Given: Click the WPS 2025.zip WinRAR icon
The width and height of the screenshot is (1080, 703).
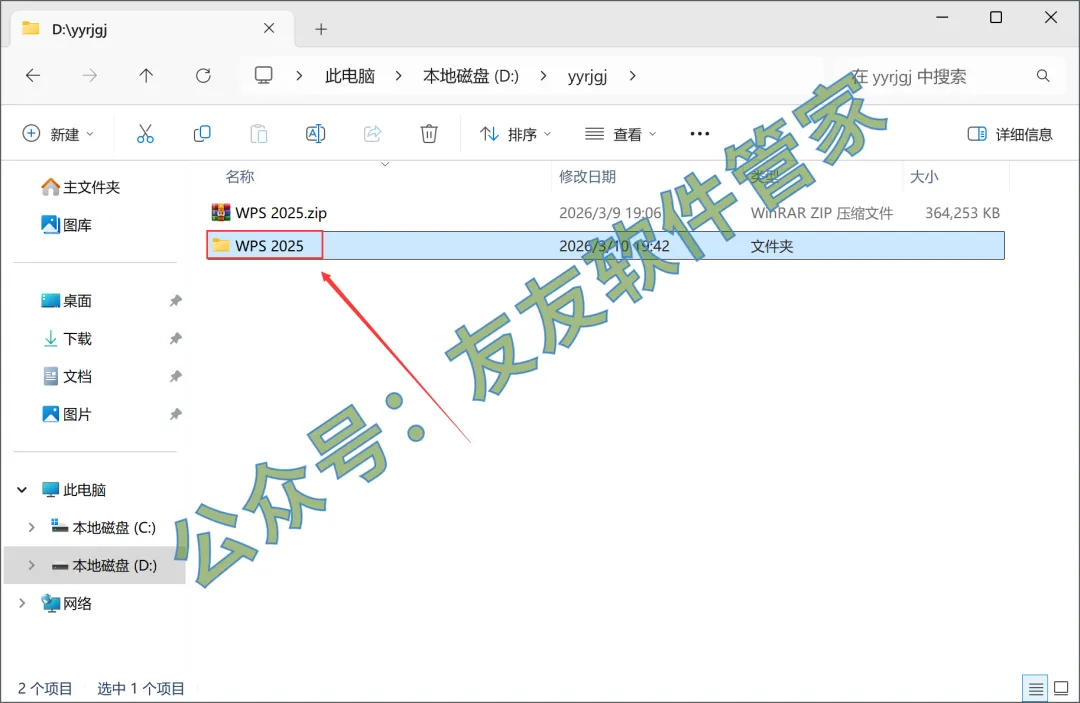Looking at the screenshot, I should point(220,212).
